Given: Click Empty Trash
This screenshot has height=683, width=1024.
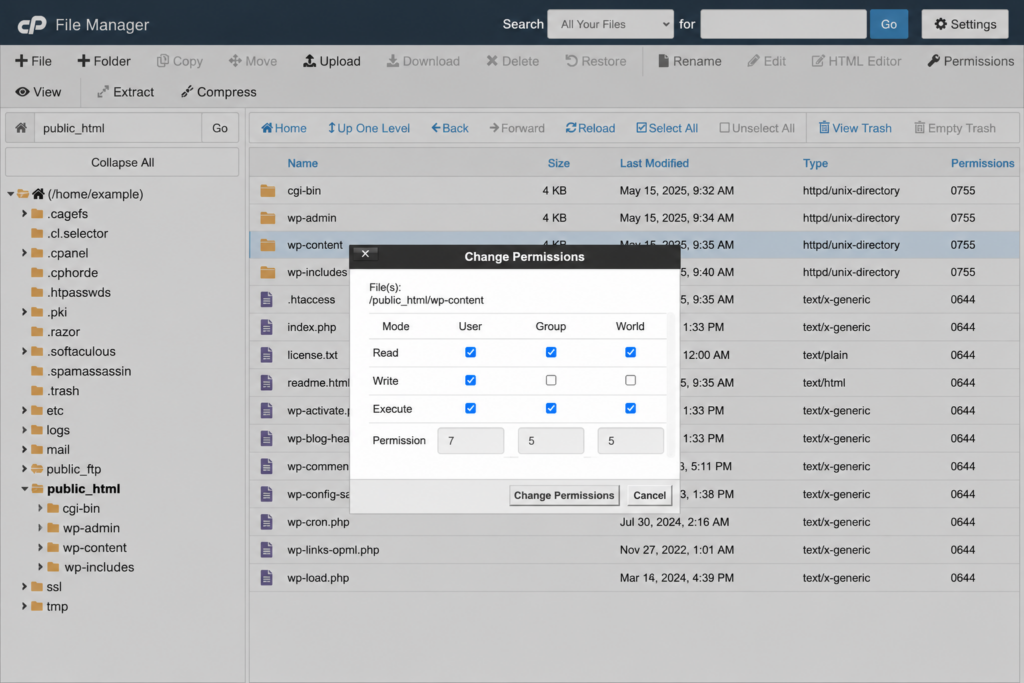Looking at the screenshot, I should 955,128.
